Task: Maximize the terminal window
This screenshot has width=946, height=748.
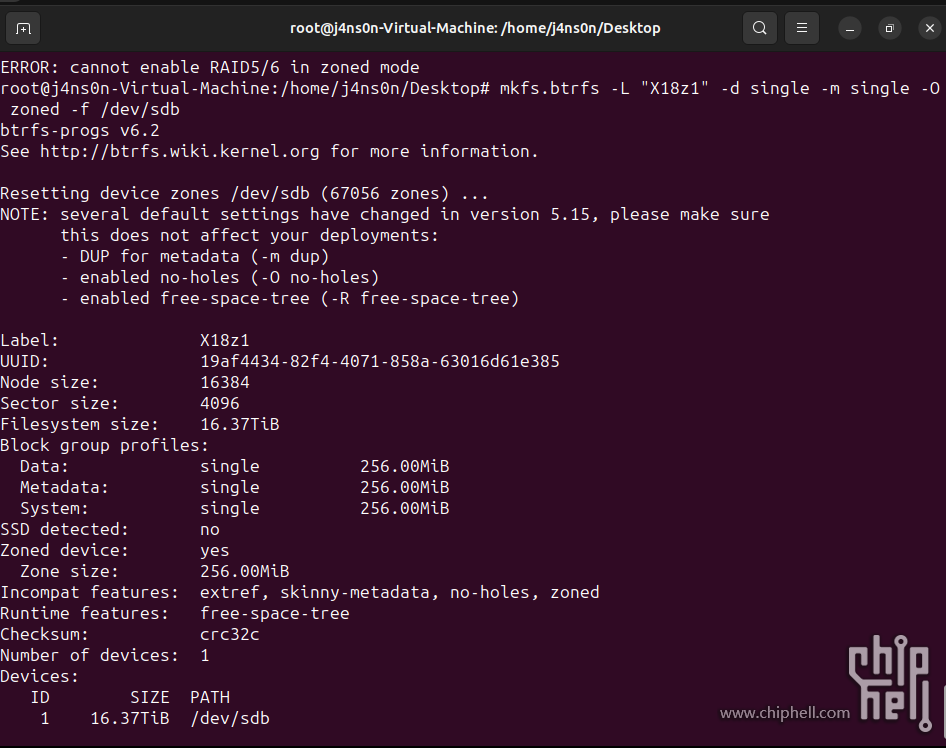Action: pyautogui.click(x=889, y=28)
